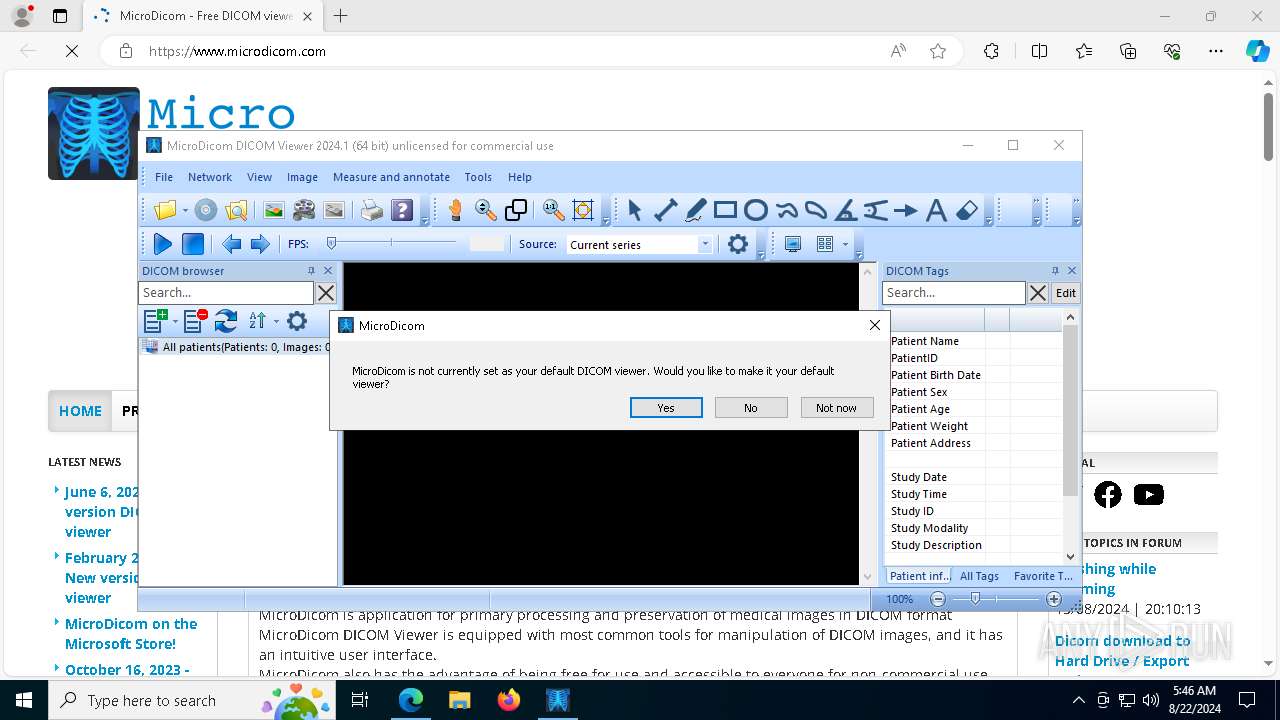
Task: Click the grey export image icon next to film reel
Action: pos(334,210)
